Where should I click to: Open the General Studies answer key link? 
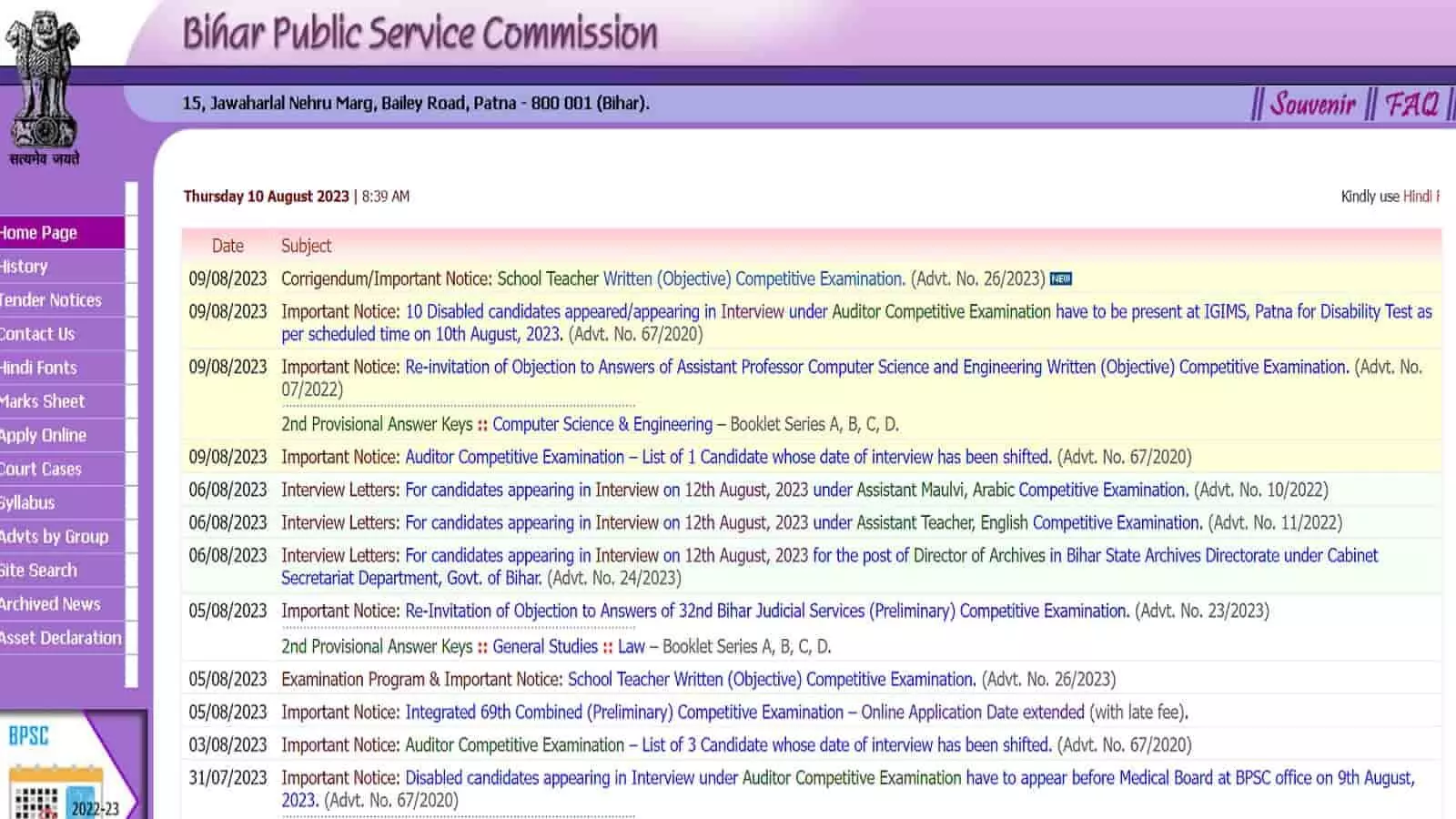coord(544,646)
